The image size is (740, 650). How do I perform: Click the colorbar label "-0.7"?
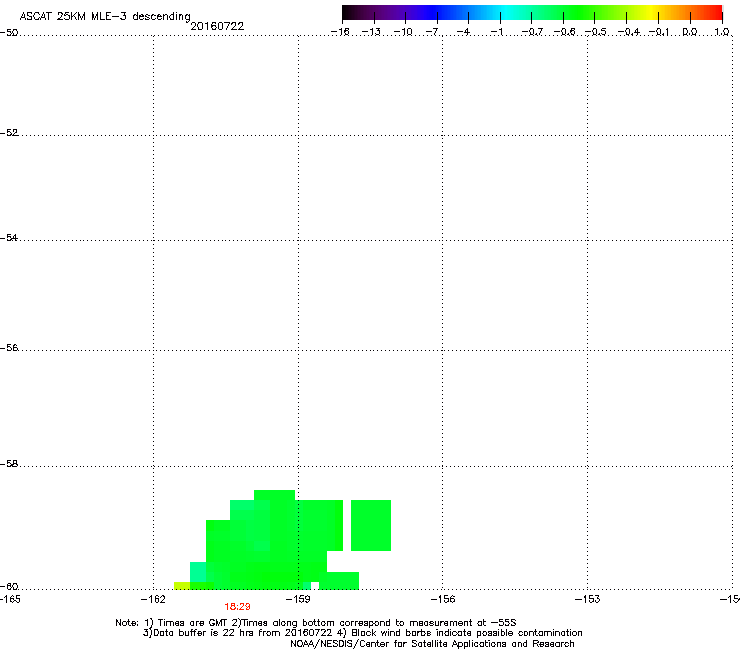point(532,32)
